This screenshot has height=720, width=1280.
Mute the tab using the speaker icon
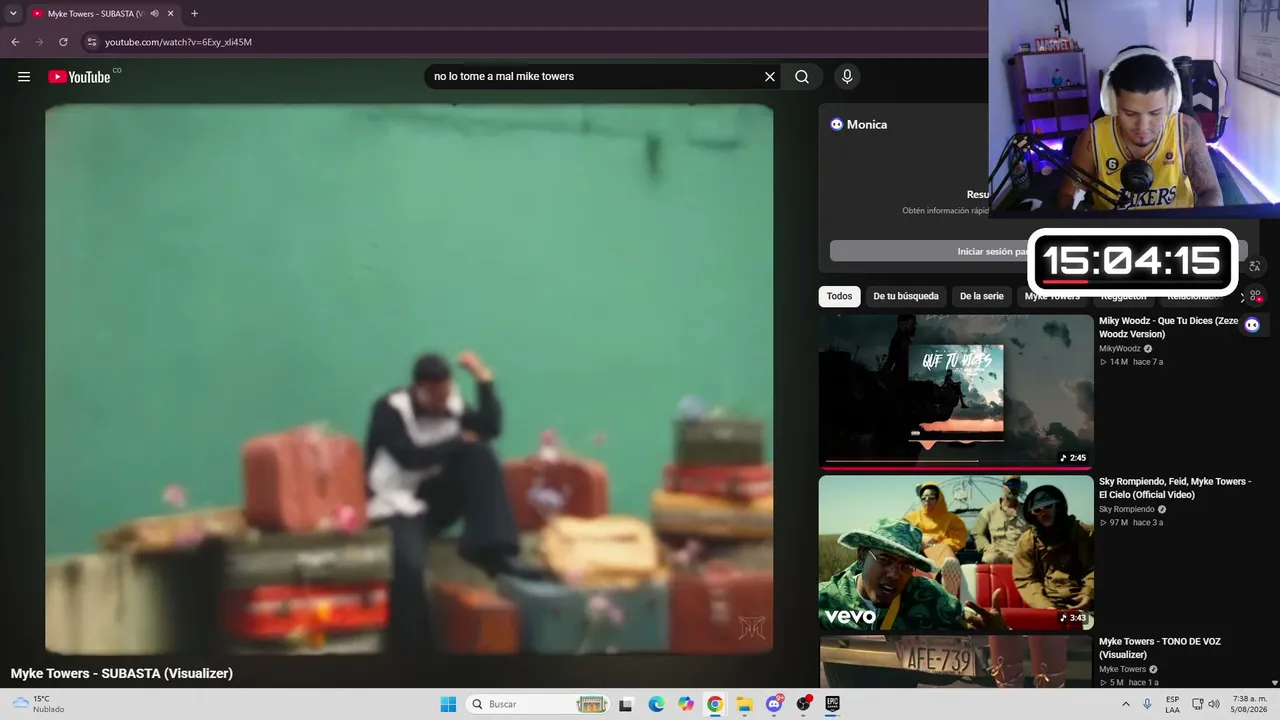155,14
